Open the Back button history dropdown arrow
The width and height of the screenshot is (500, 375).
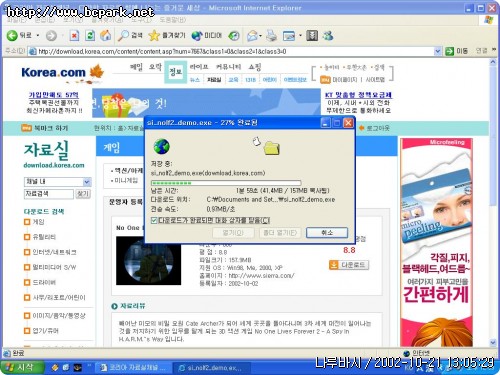coord(38,35)
